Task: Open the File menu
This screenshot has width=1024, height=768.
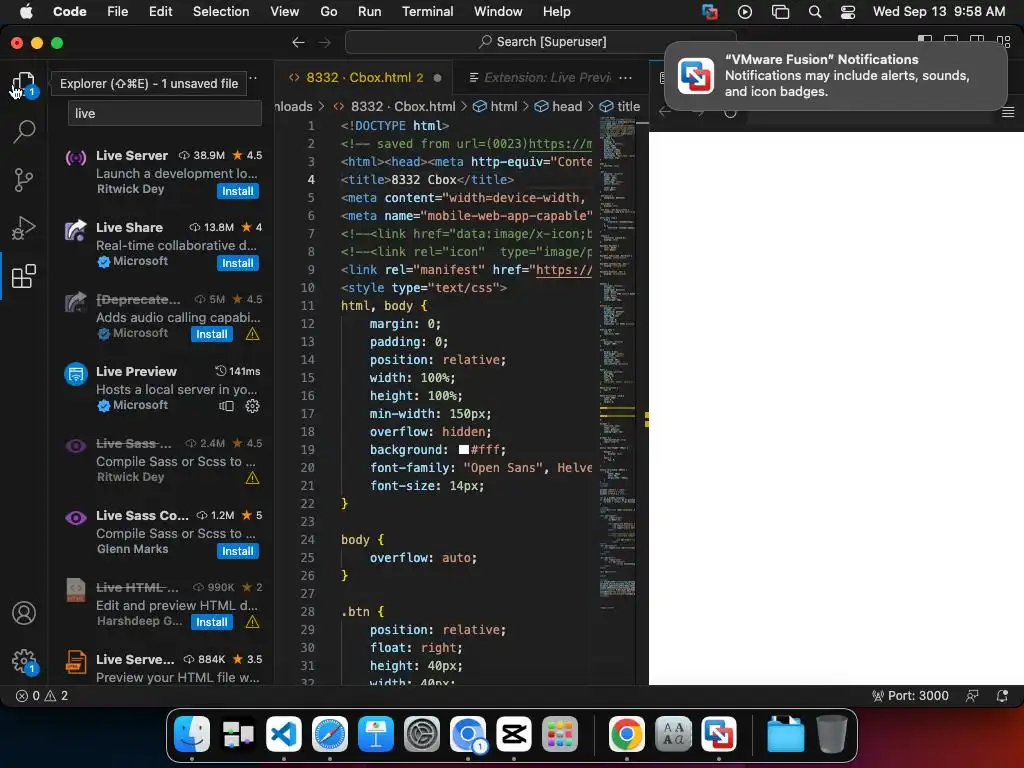Action: (x=118, y=12)
